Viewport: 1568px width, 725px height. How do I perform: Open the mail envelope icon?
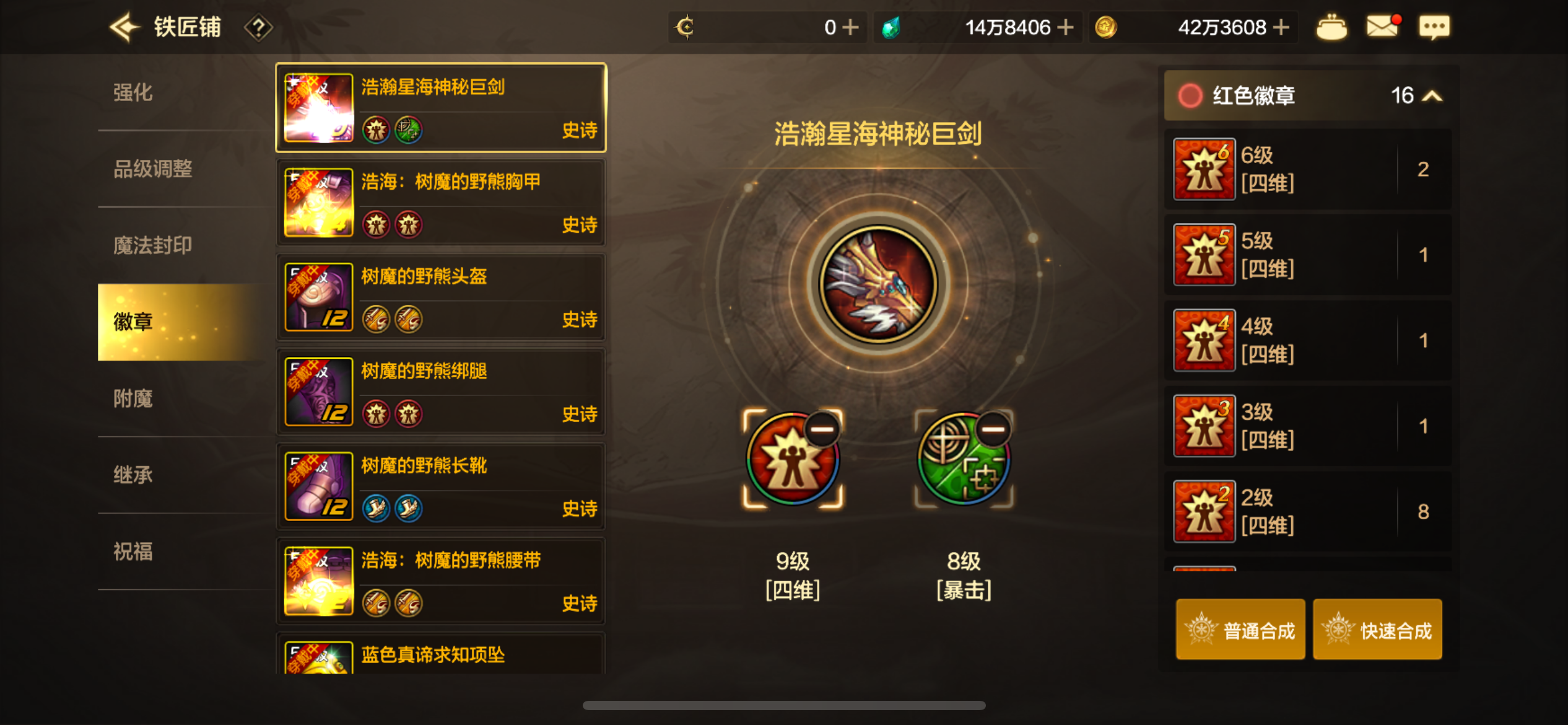[1383, 27]
